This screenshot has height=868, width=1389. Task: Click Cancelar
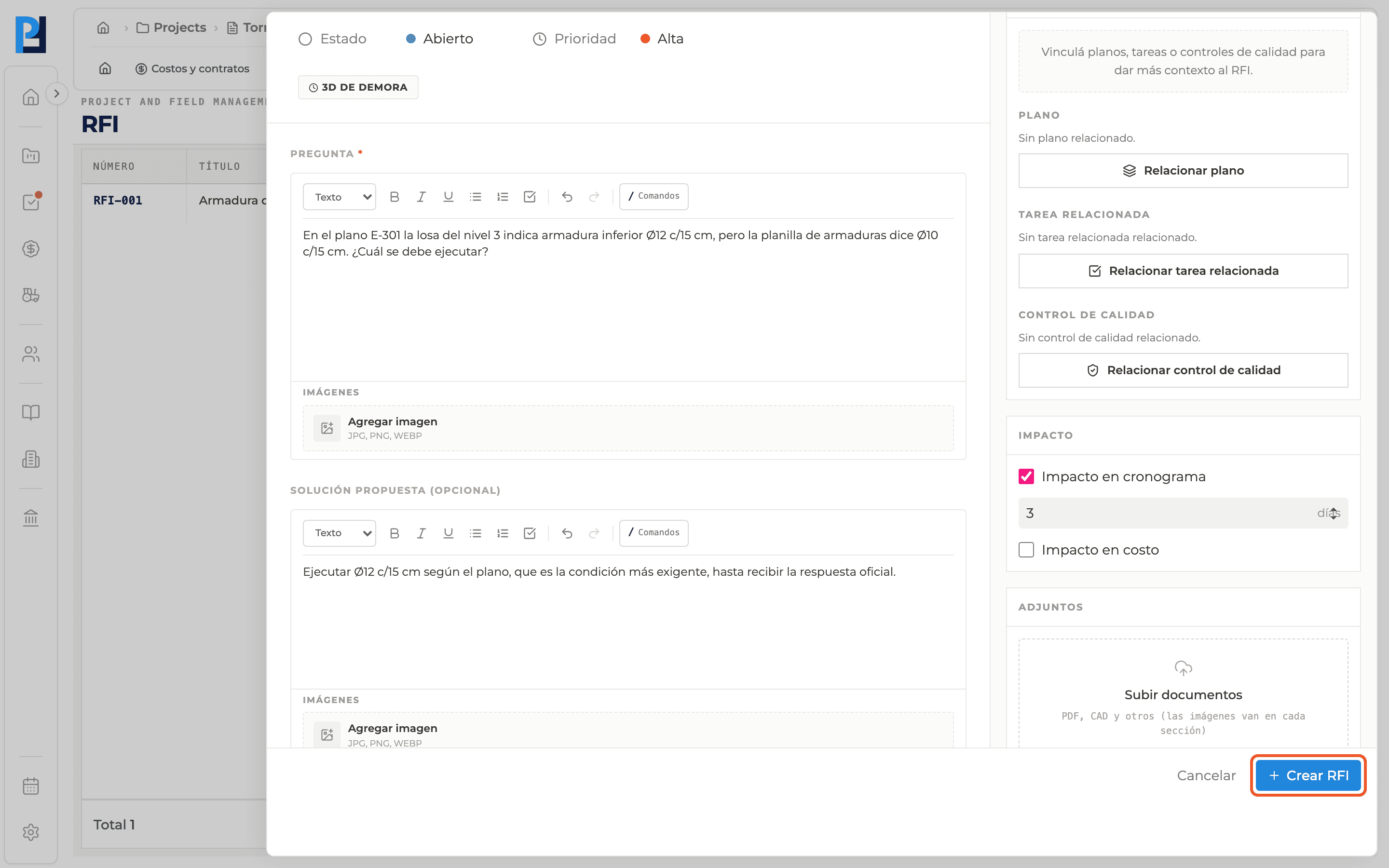[x=1206, y=775]
